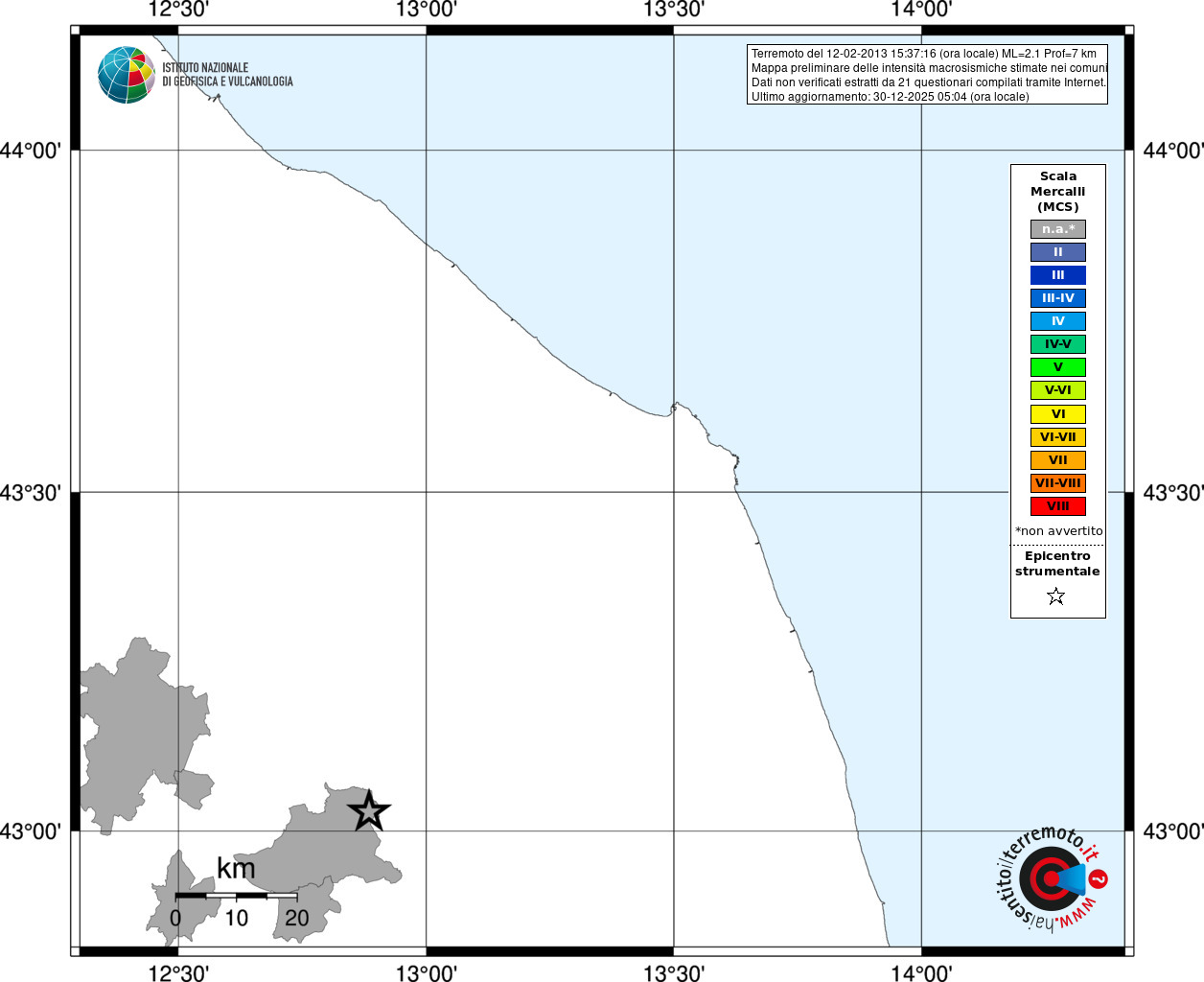Select the II intensity swatch
Image resolution: width=1204 pixels, height=982 pixels.
coord(1058,252)
